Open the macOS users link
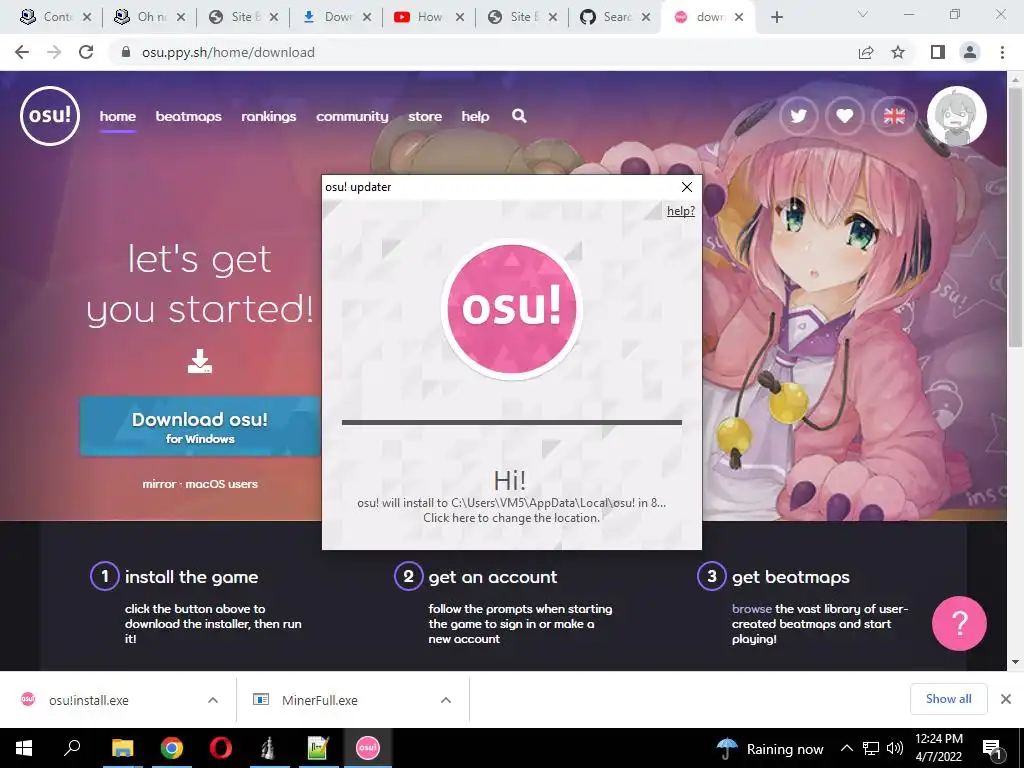The image size is (1024, 768). (221, 484)
